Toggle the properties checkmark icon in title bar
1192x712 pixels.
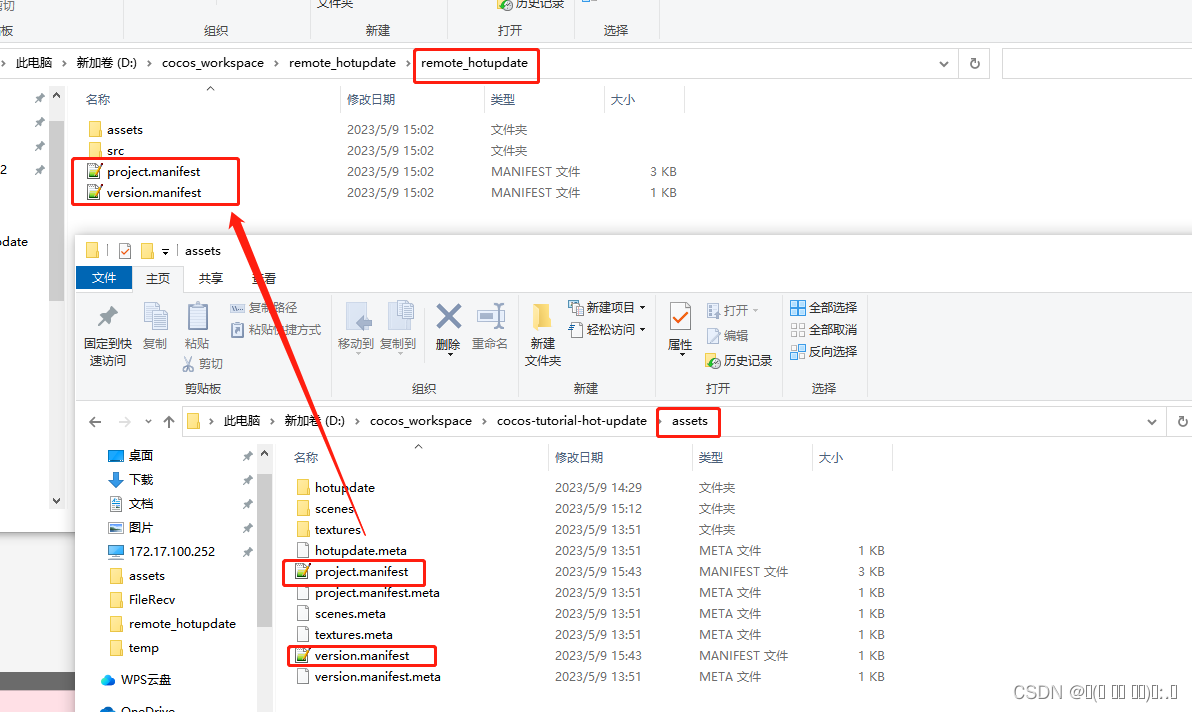pos(125,251)
